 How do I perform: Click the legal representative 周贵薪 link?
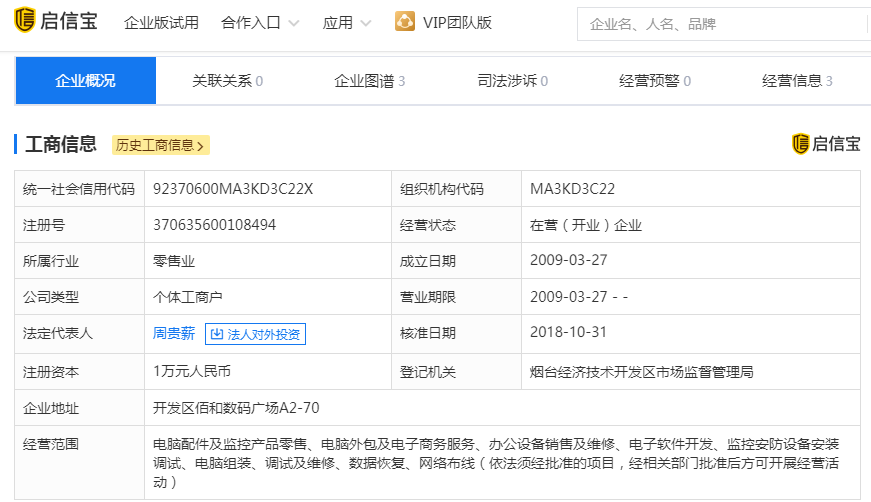click(174, 334)
